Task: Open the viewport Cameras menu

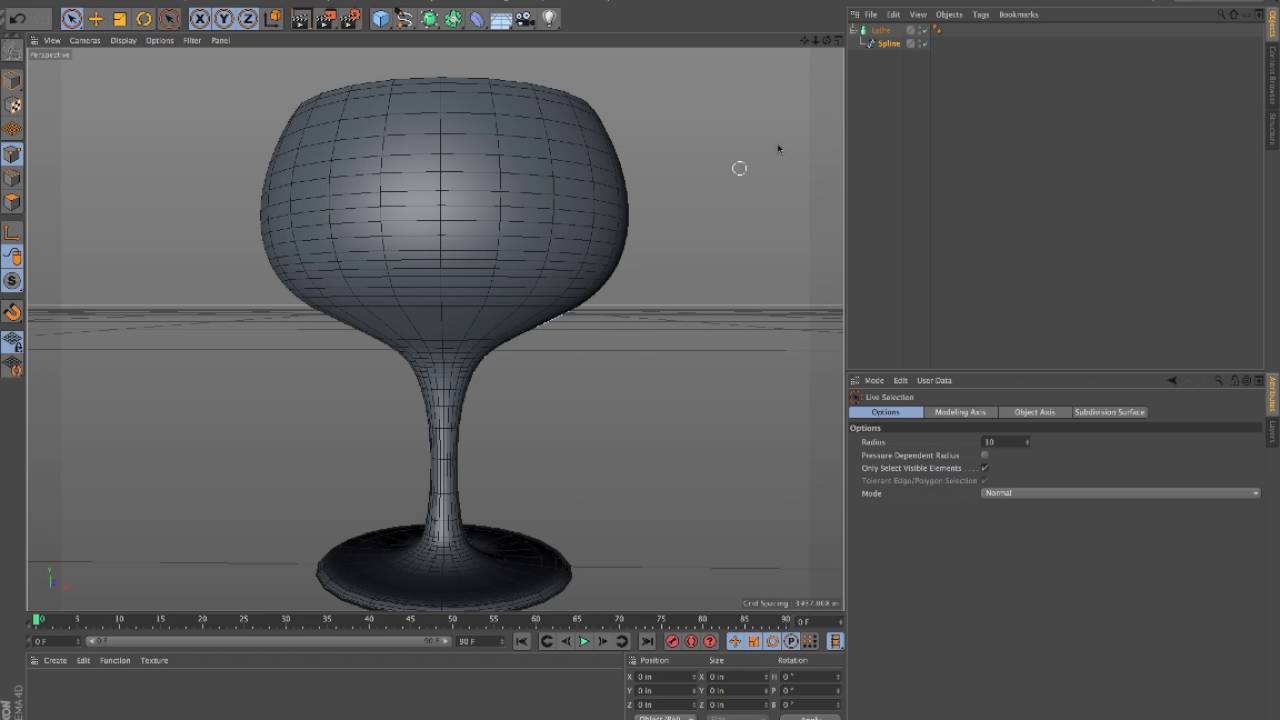Action: (85, 41)
